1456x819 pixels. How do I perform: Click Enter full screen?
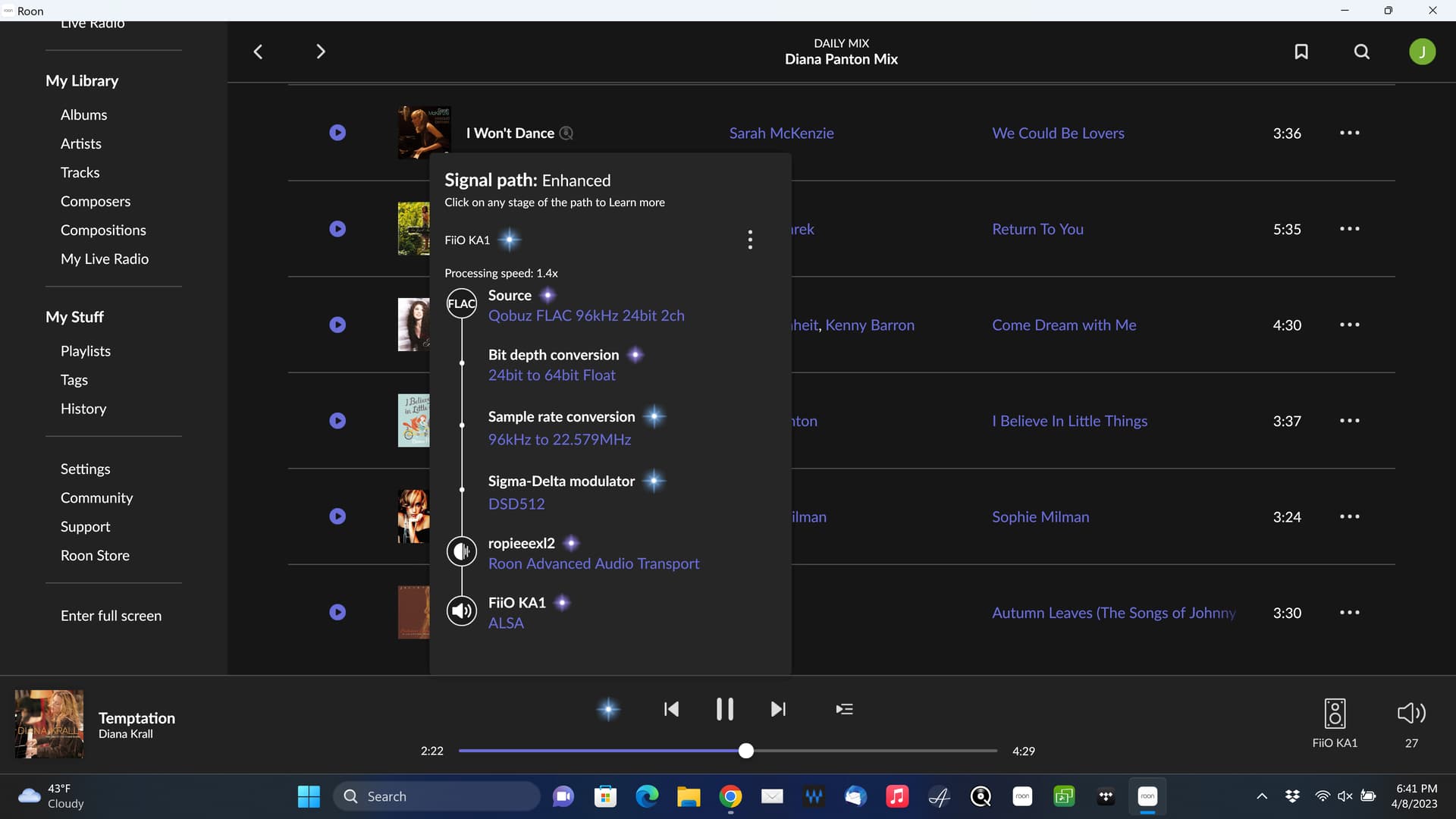[111, 616]
